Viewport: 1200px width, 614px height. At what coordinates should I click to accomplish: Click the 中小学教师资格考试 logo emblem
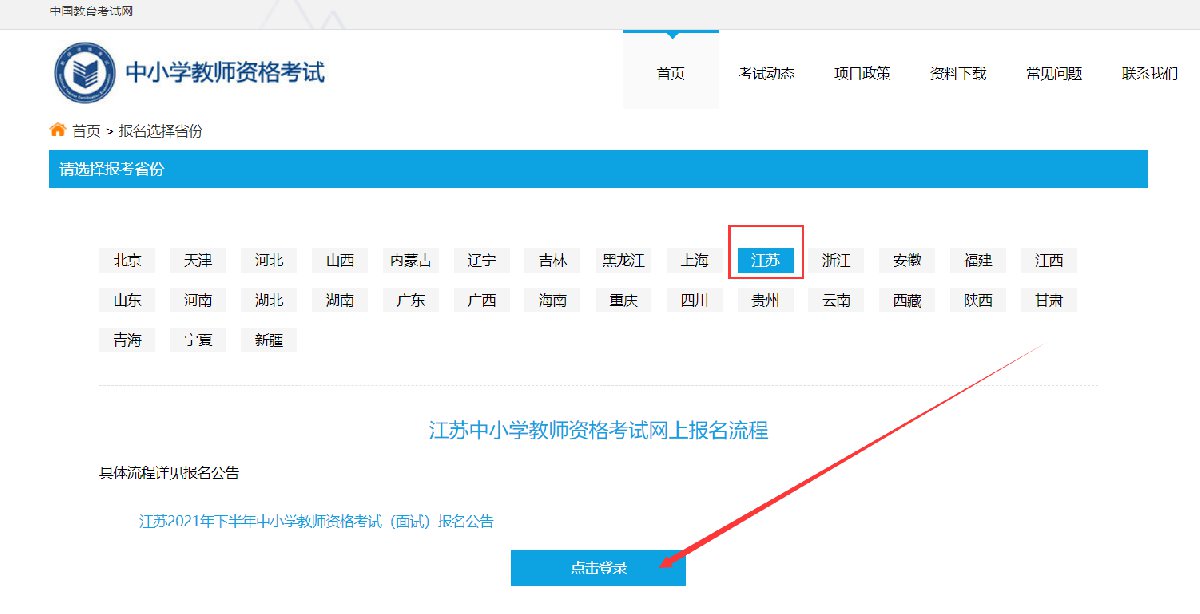[85, 73]
